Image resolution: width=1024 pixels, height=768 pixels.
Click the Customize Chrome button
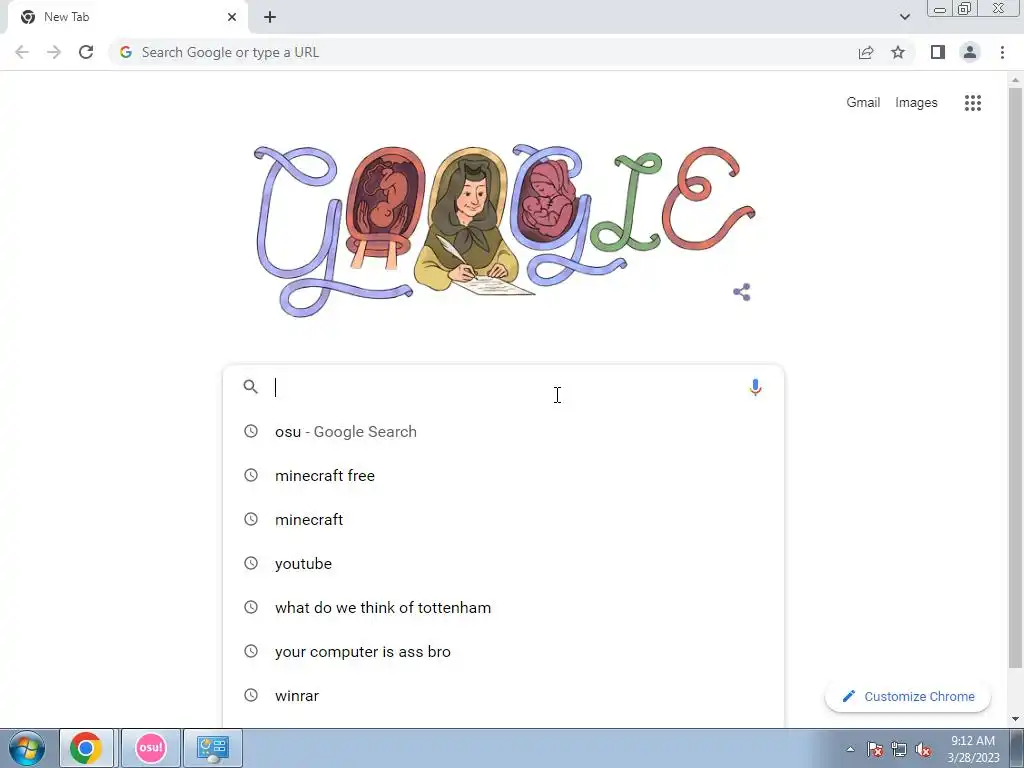(x=908, y=696)
